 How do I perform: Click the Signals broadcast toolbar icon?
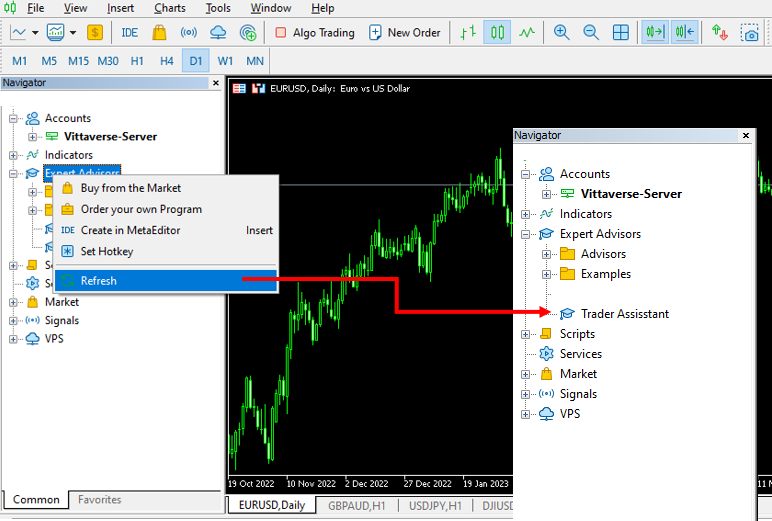pyautogui.click(x=189, y=33)
